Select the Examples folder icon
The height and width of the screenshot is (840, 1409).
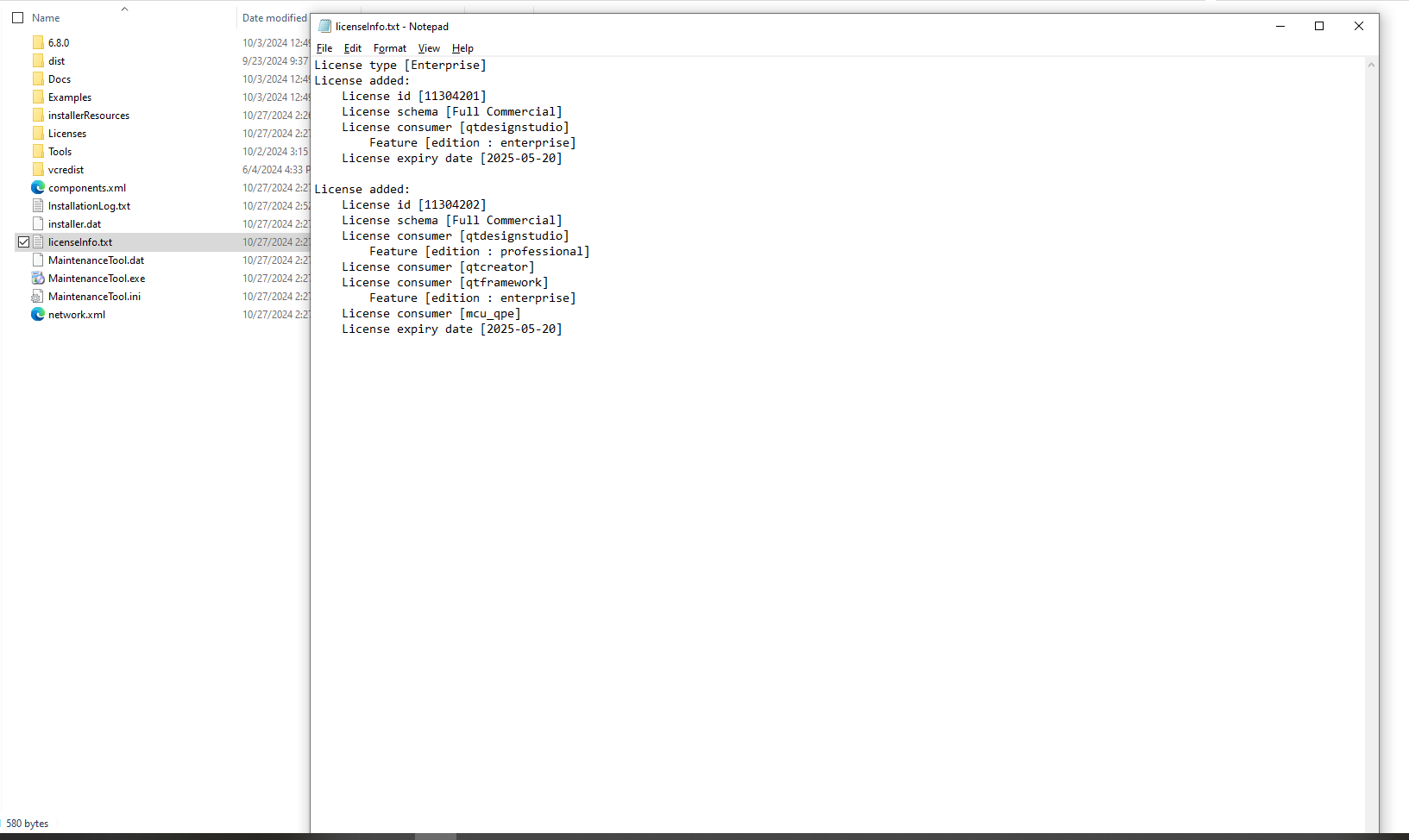(38, 97)
